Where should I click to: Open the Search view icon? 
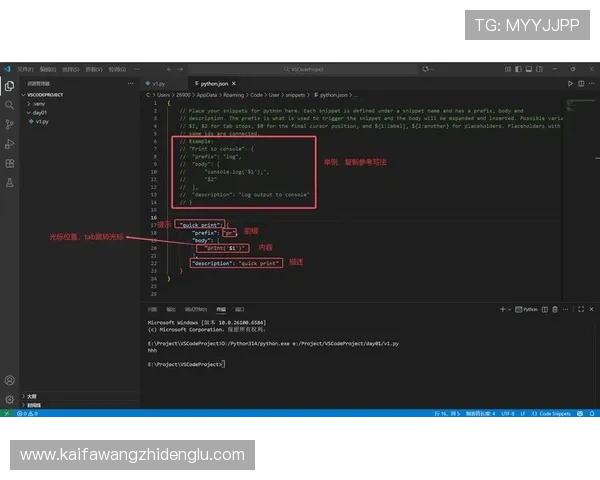[10, 105]
